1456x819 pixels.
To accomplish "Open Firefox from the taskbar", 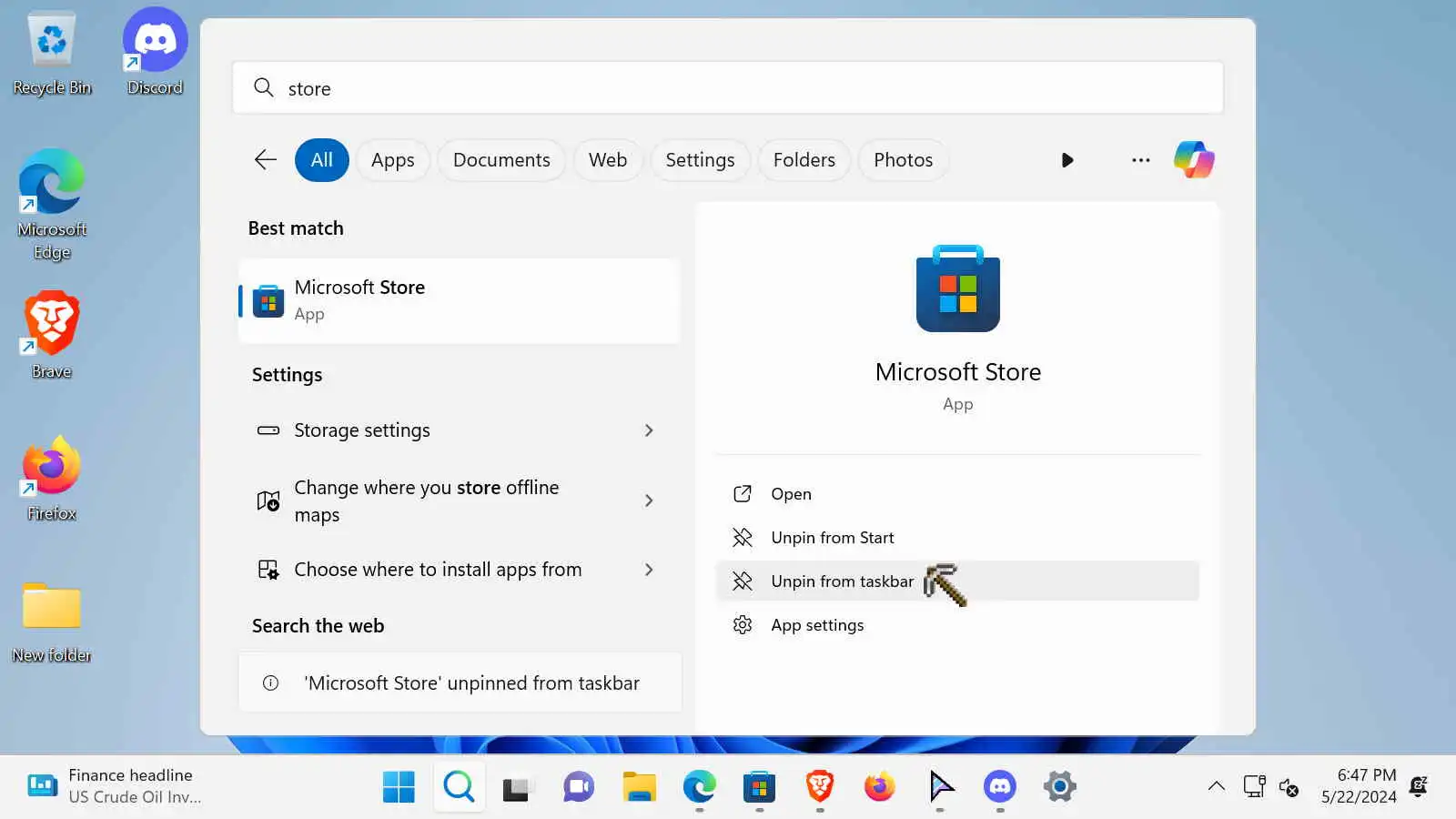I will click(x=879, y=786).
